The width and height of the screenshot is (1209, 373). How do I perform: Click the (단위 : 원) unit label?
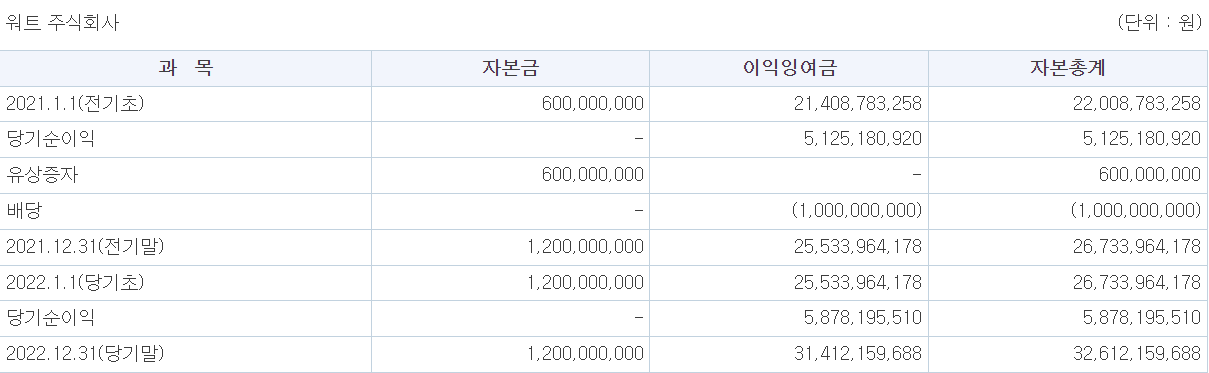(1159, 23)
